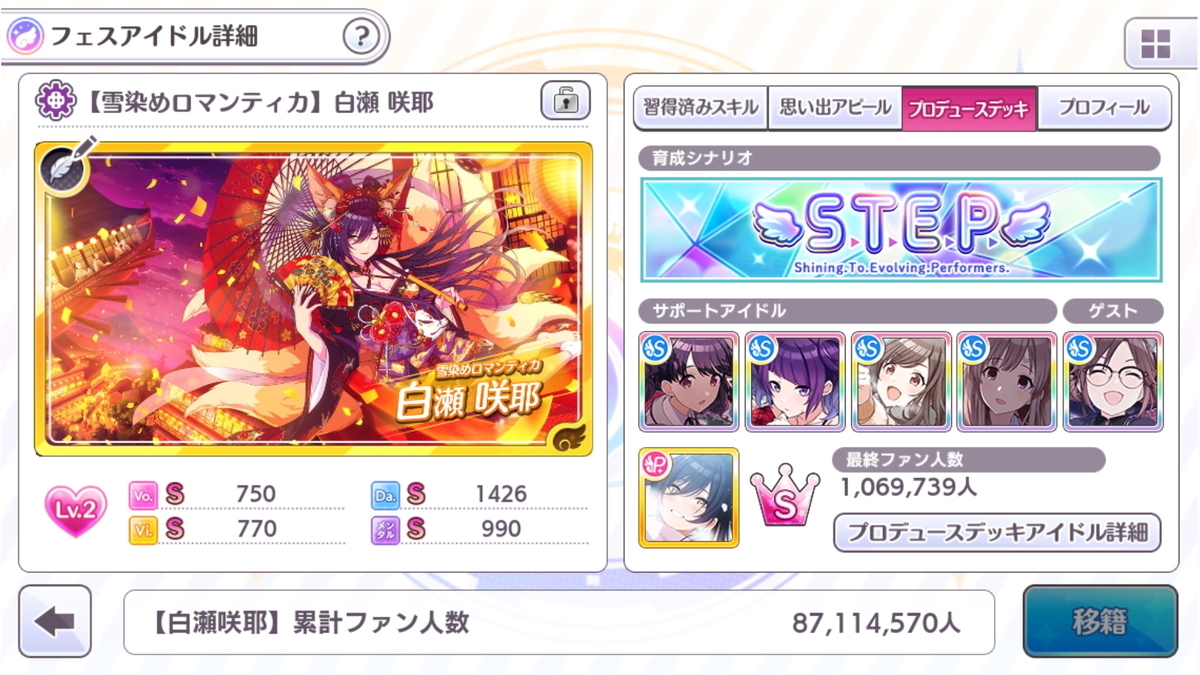This screenshot has width=1200, height=675.
Task: Go back with the arrow button
Action: click(x=55, y=621)
